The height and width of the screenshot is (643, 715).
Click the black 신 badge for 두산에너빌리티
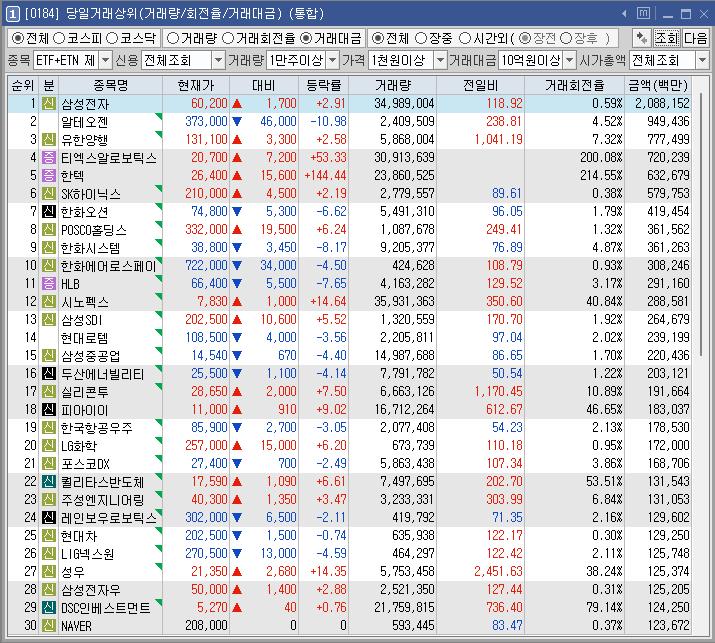click(x=49, y=373)
